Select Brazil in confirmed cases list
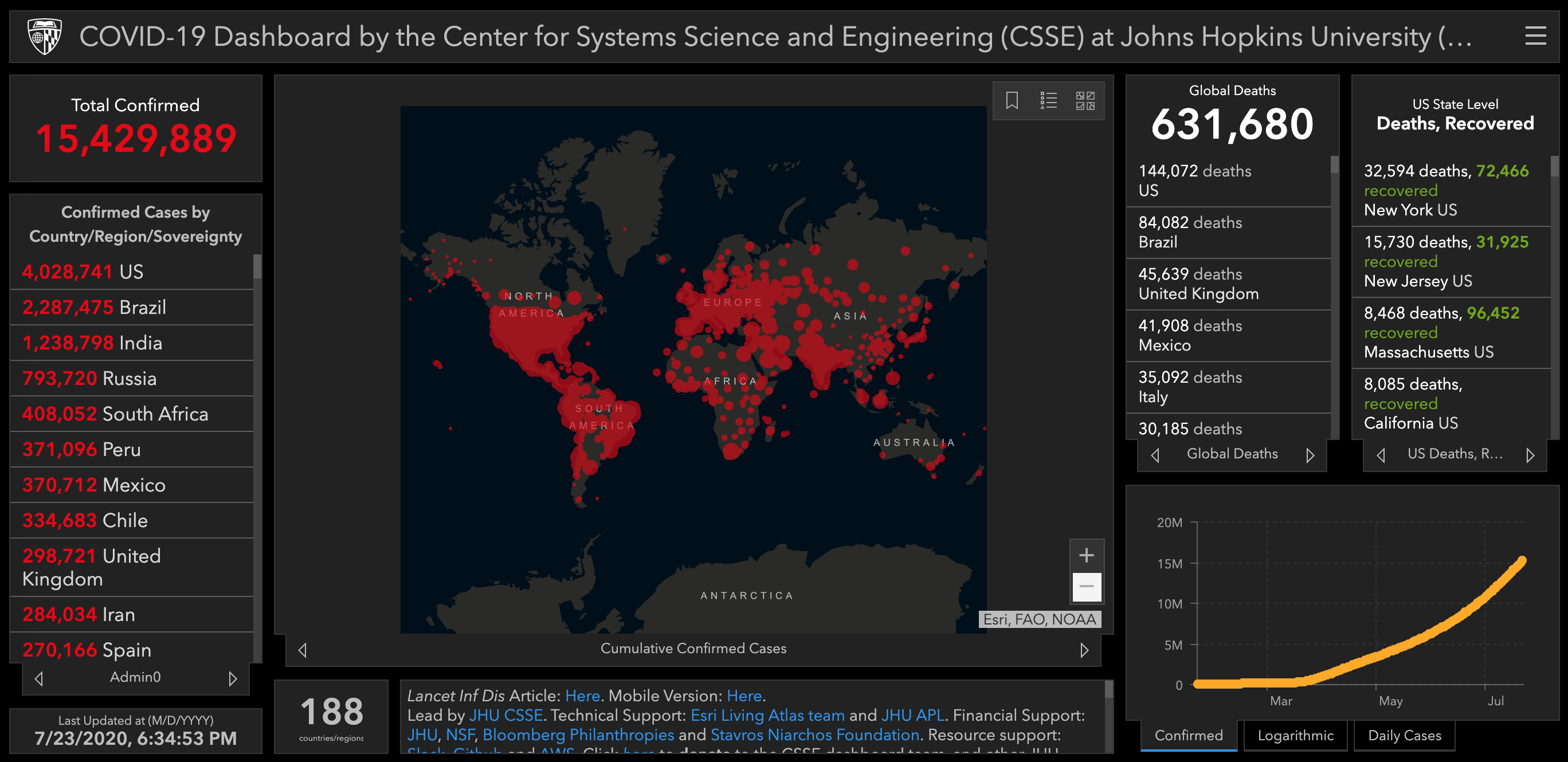 131,307
